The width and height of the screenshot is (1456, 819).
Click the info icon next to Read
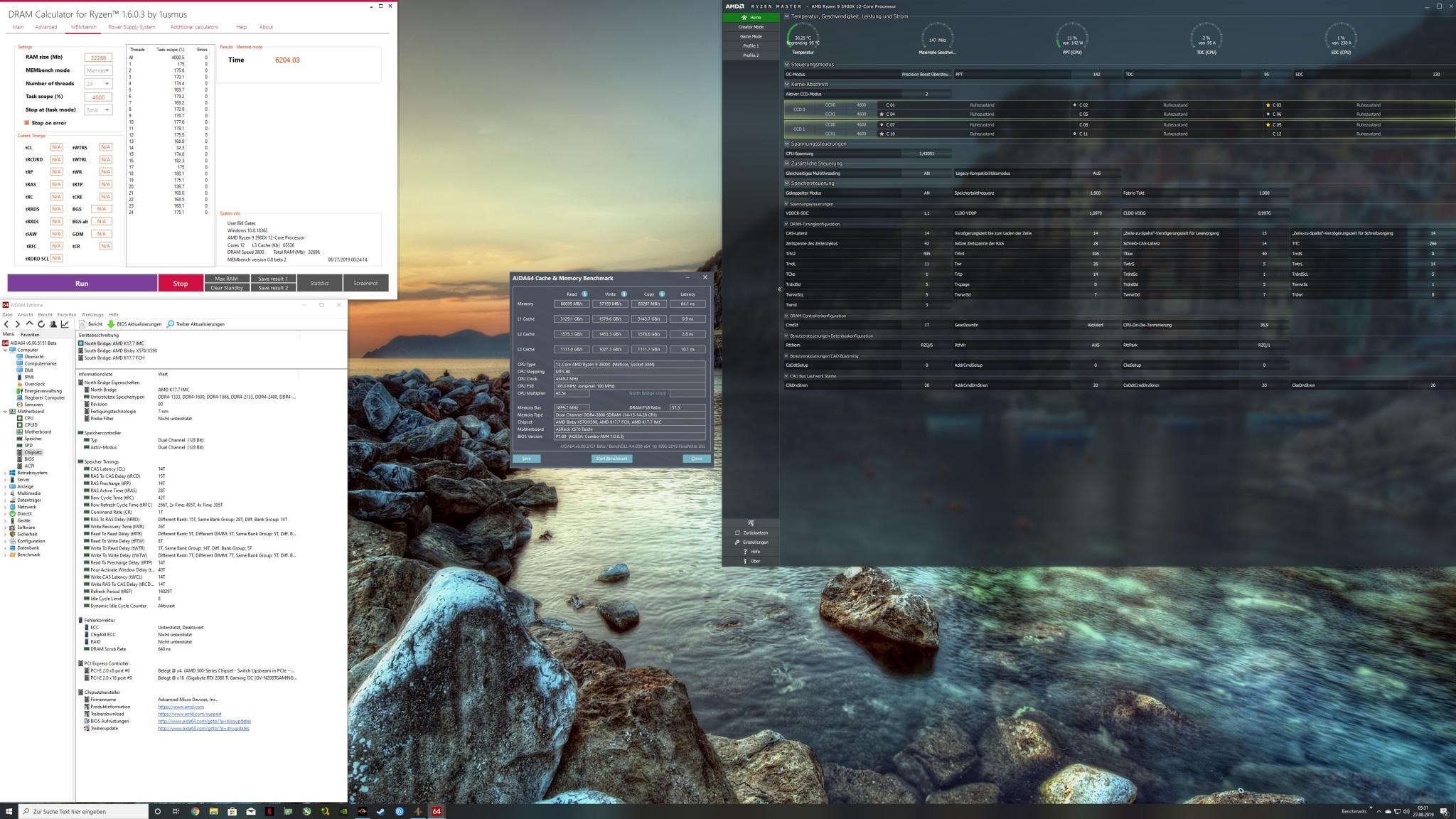tap(584, 294)
